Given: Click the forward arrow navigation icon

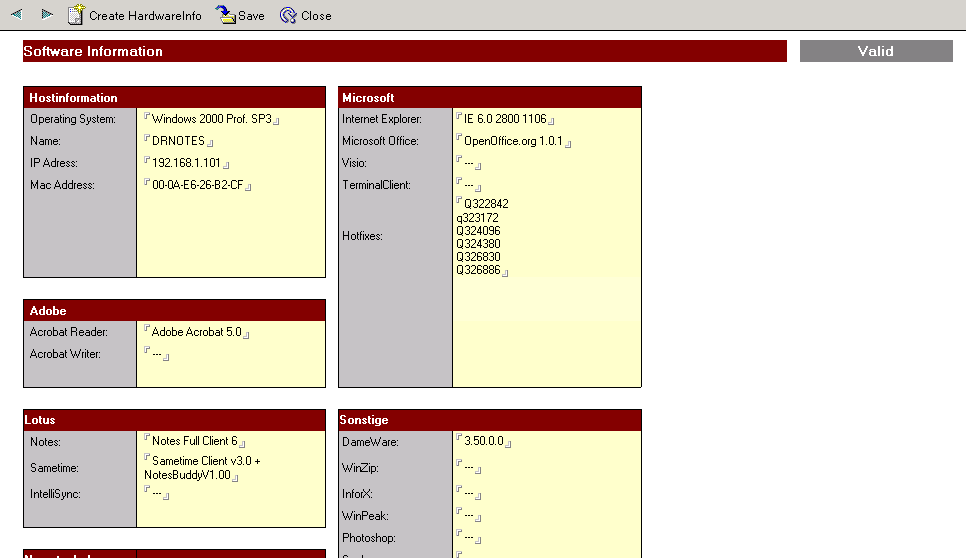Looking at the screenshot, I should click(x=47, y=14).
